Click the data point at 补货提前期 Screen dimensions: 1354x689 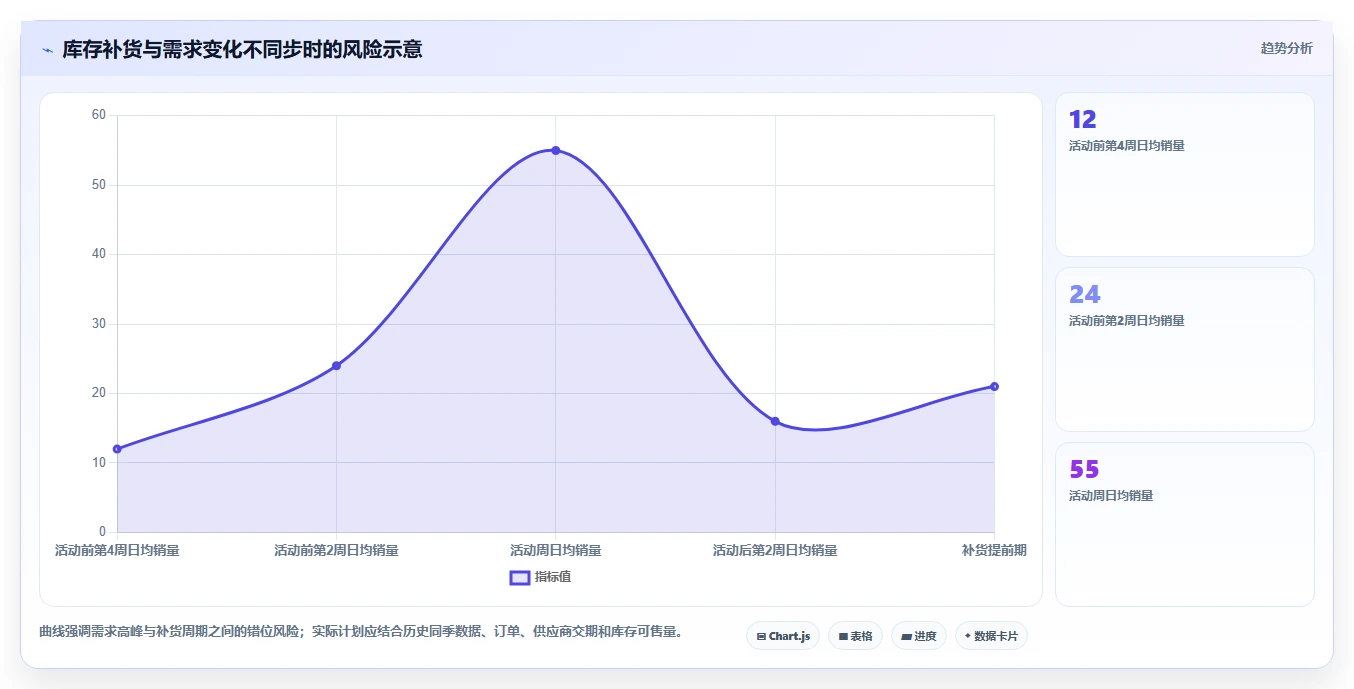coord(994,386)
